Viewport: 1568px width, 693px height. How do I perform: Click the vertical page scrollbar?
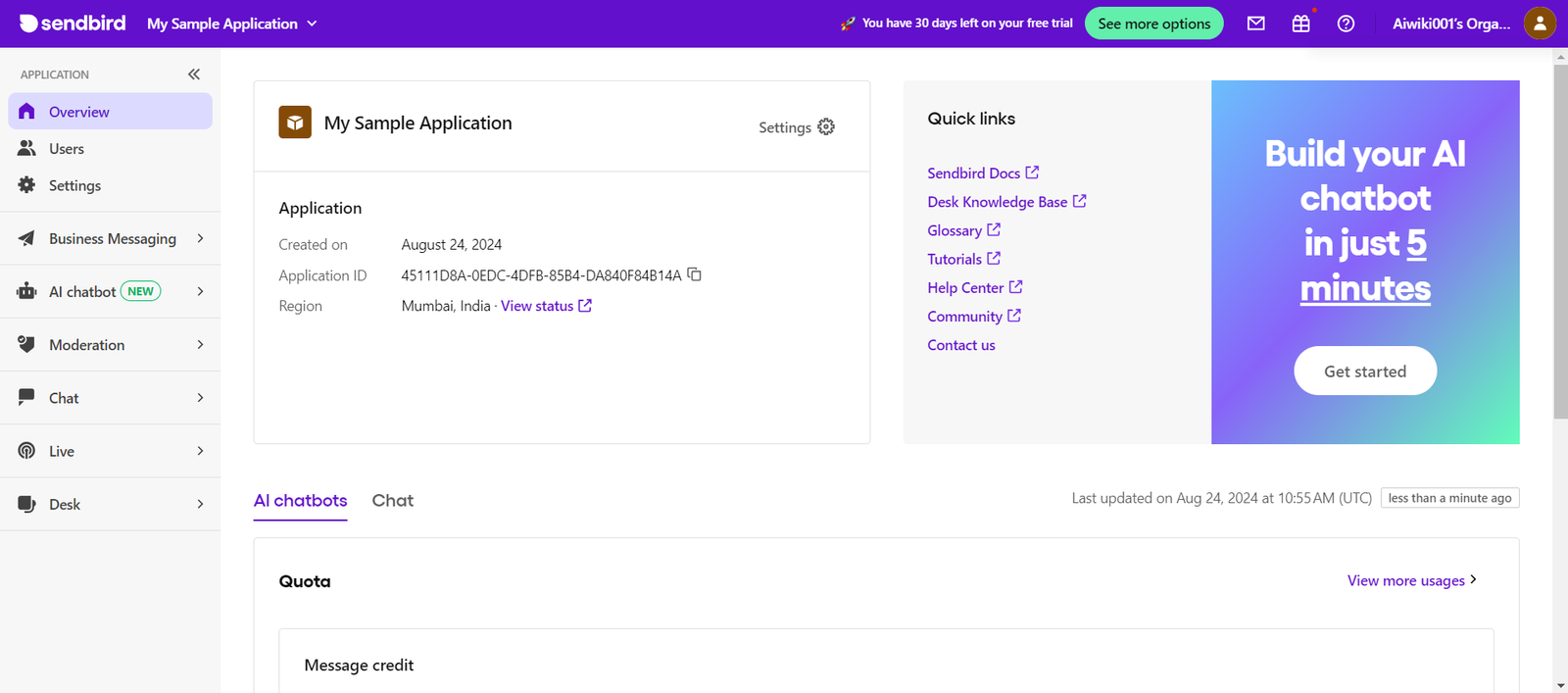pyautogui.click(x=1560, y=240)
